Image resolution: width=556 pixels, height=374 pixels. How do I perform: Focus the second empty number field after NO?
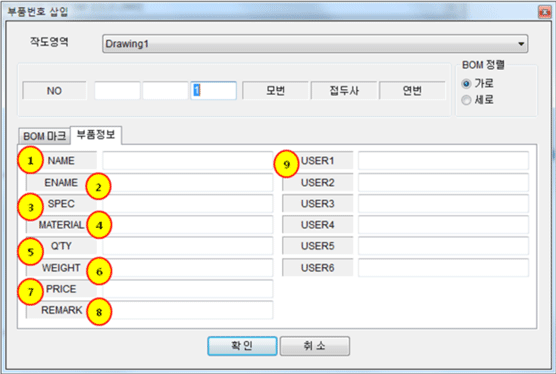(x=165, y=91)
